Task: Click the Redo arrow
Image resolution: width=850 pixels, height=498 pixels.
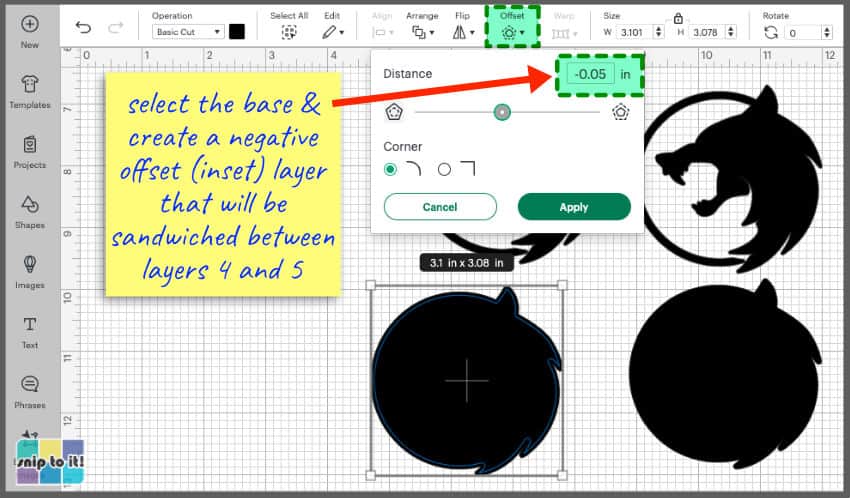Action: (115, 27)
